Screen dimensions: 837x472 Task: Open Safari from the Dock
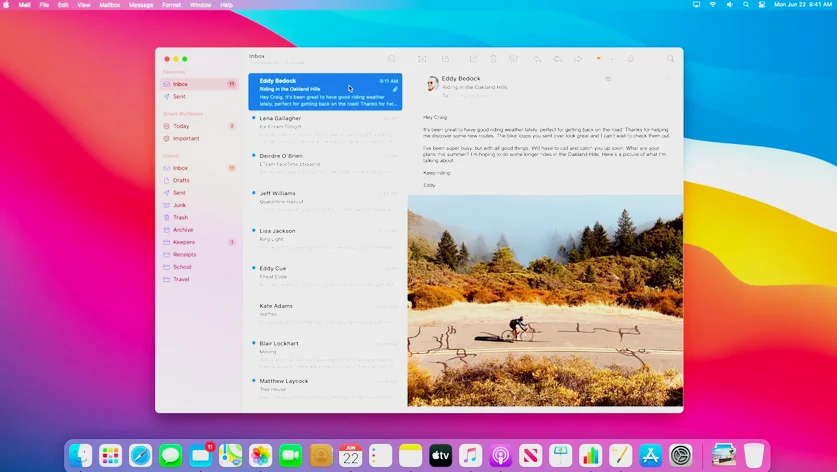(140, 455)
